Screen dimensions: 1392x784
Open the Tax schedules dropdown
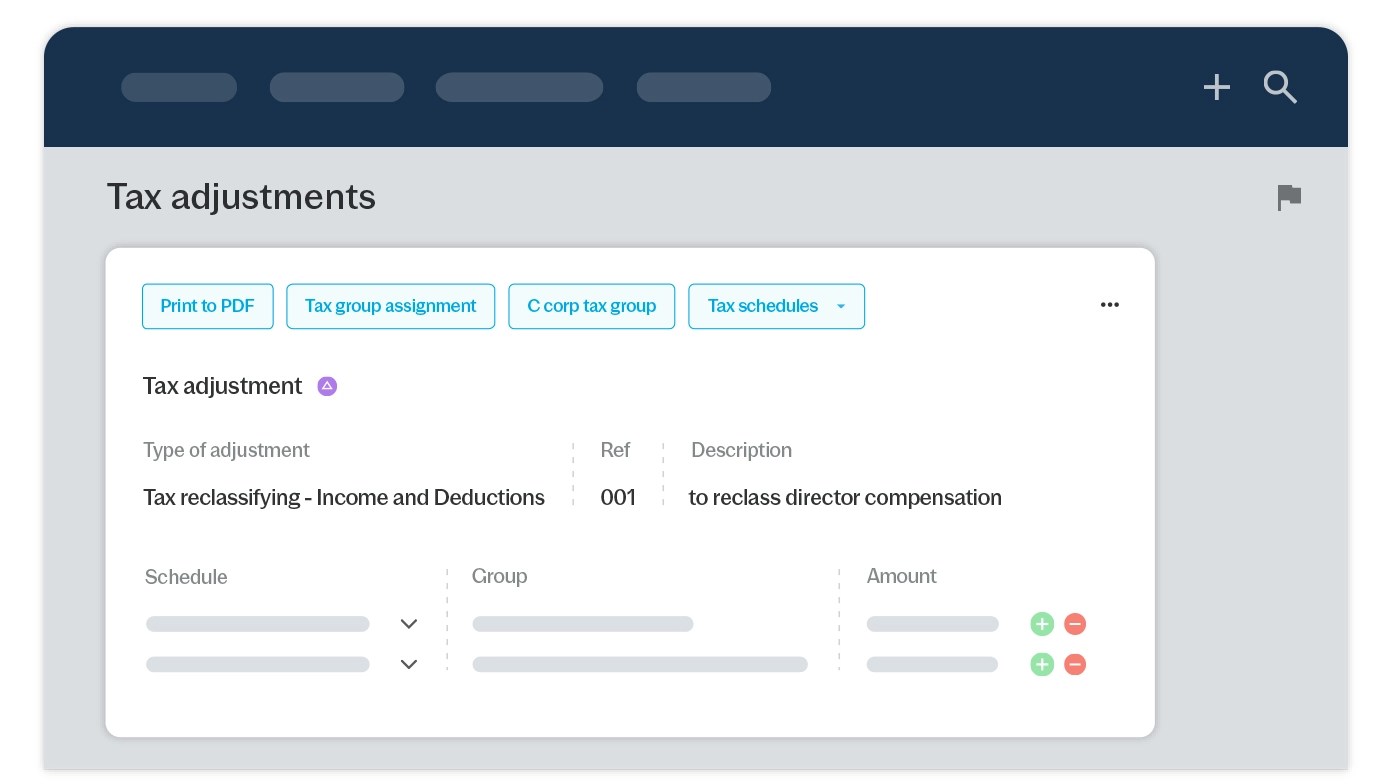point(777,306)
